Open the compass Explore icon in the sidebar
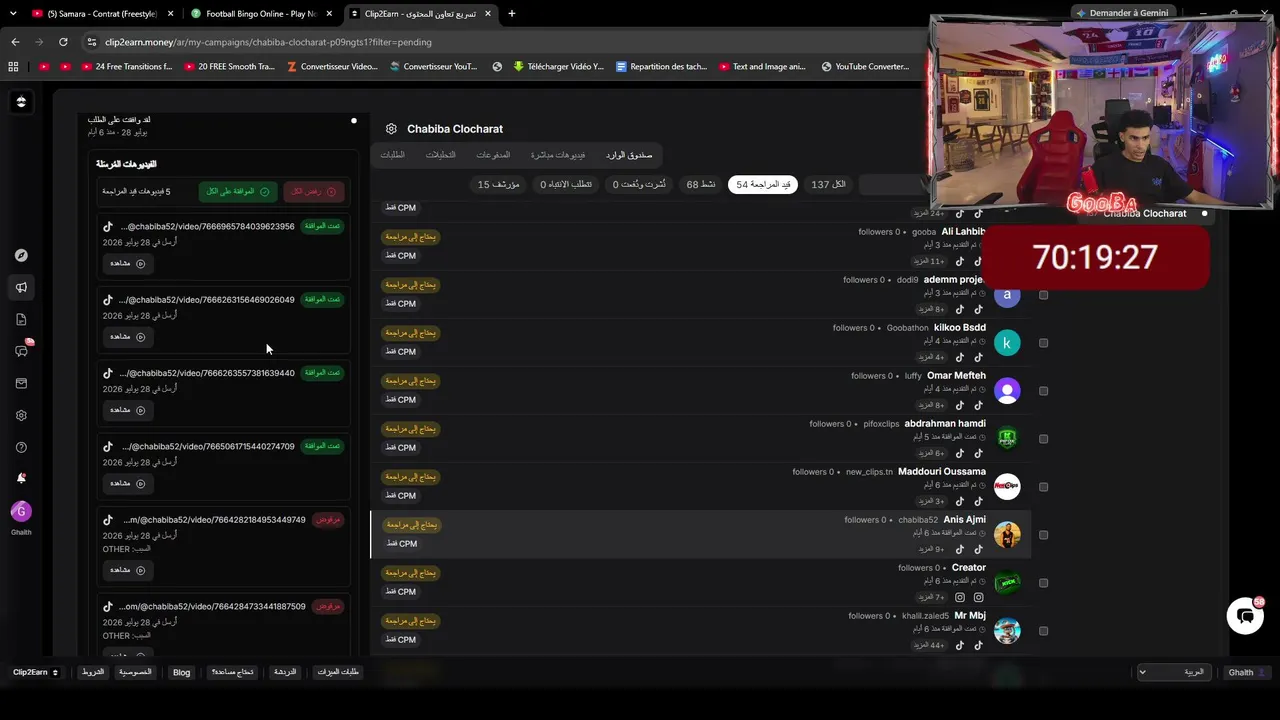Screen dimensions: 1280x720 21,255
